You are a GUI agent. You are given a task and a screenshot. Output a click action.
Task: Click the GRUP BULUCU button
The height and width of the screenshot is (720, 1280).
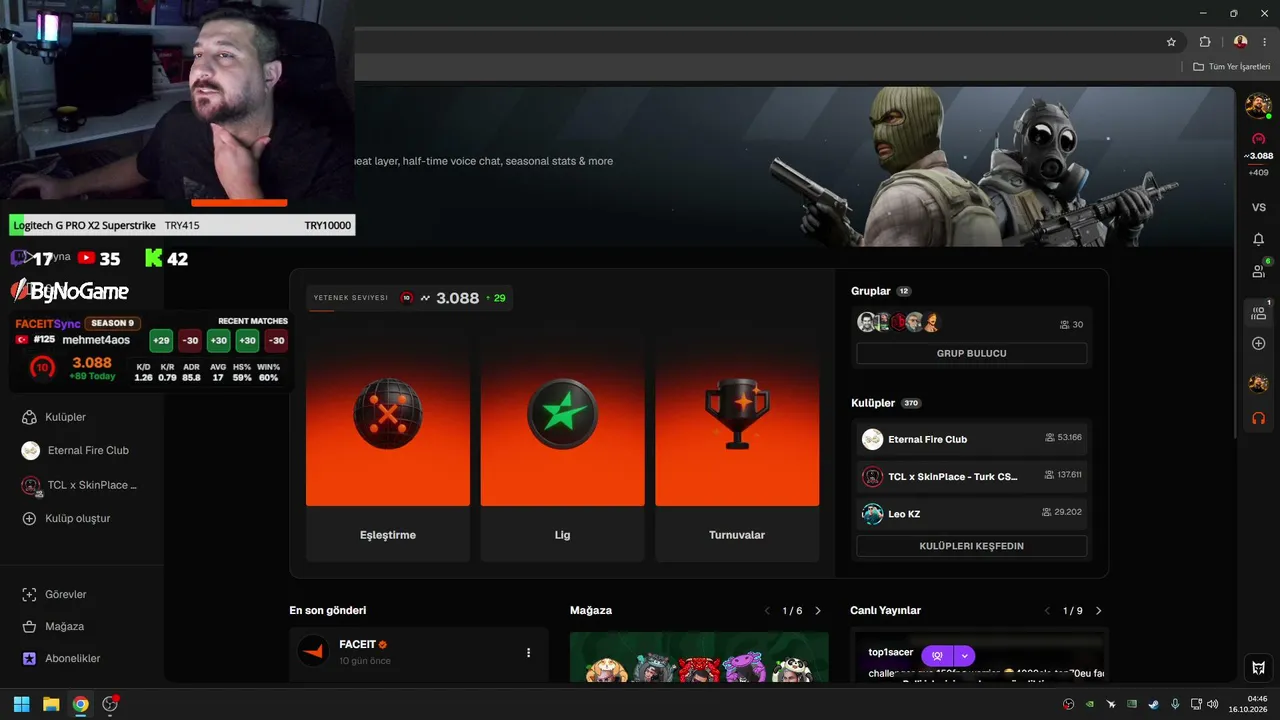click(971, 353)
